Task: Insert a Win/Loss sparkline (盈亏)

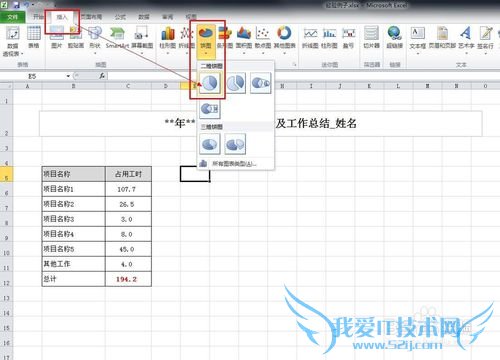Action: pos(348,37)
